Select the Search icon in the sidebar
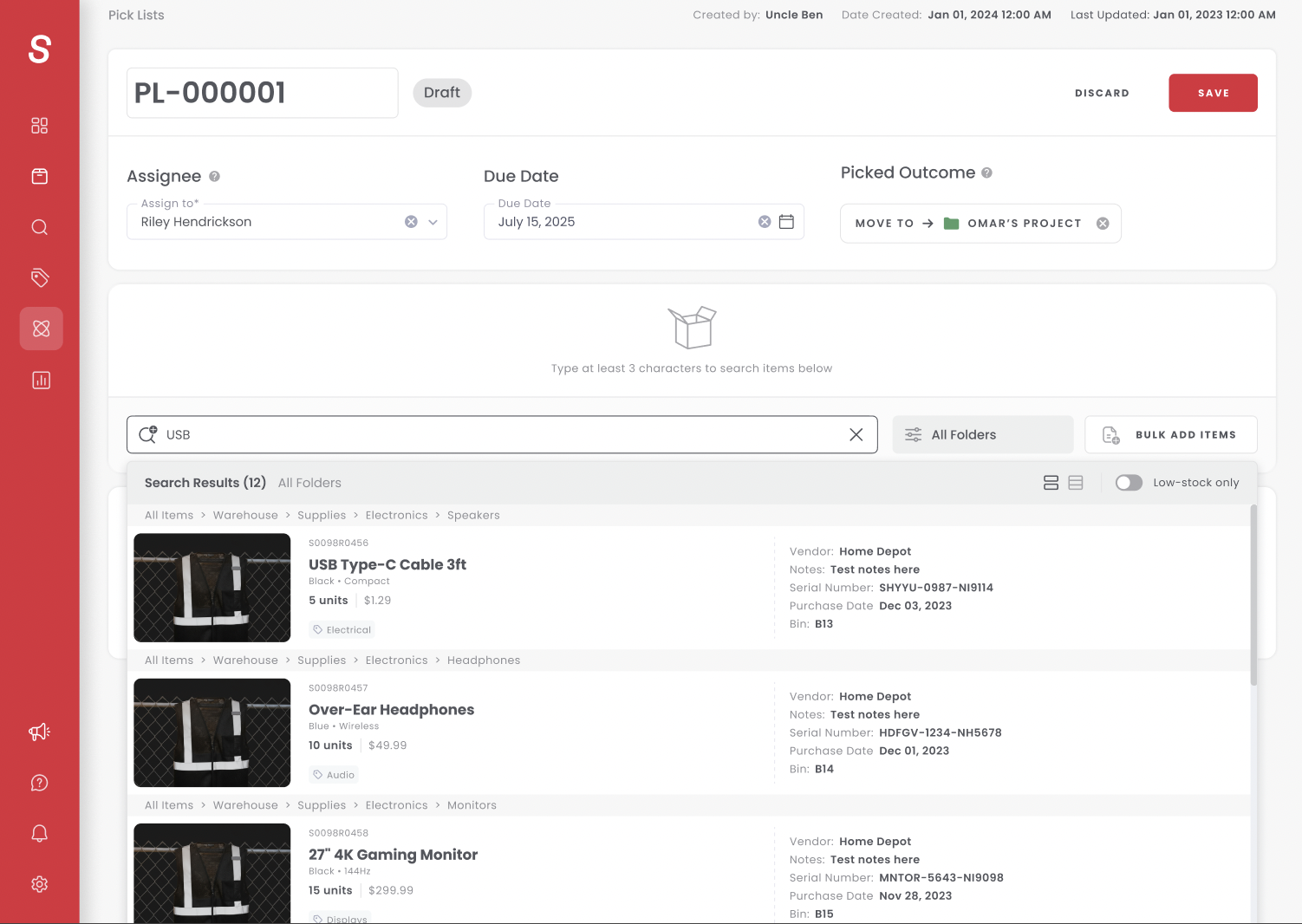1302x924 pixels. (x=39, y=227)
